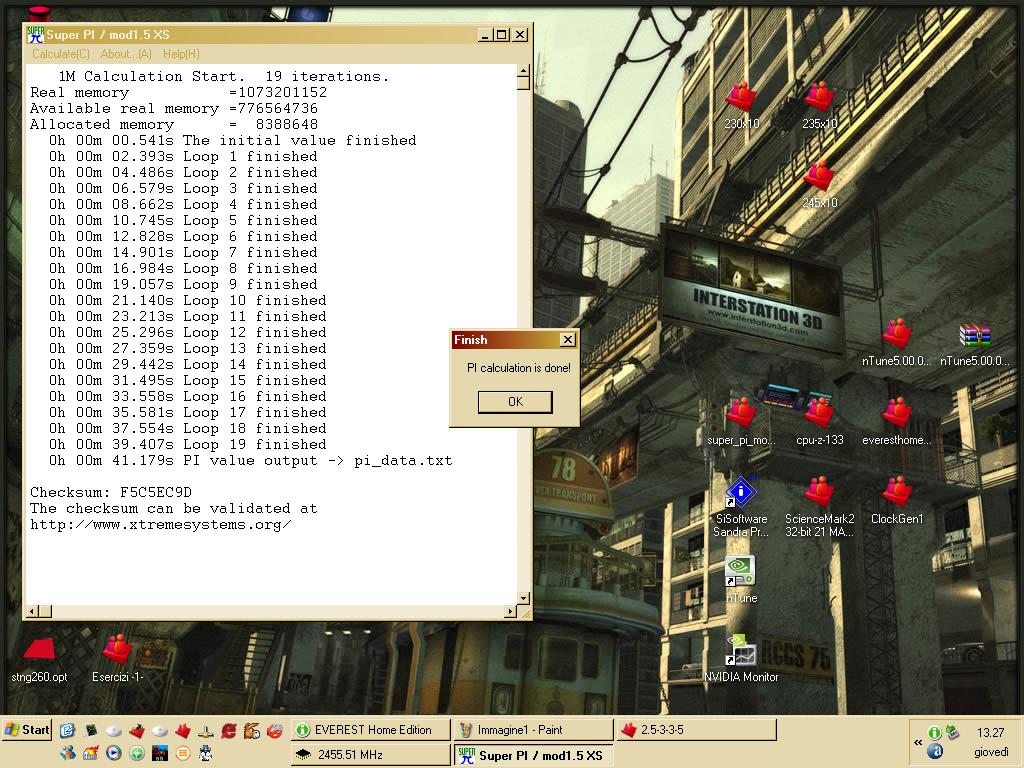
Task: Switch to the 2455.51 MHz taskbar button
Action: pos(370,755)
